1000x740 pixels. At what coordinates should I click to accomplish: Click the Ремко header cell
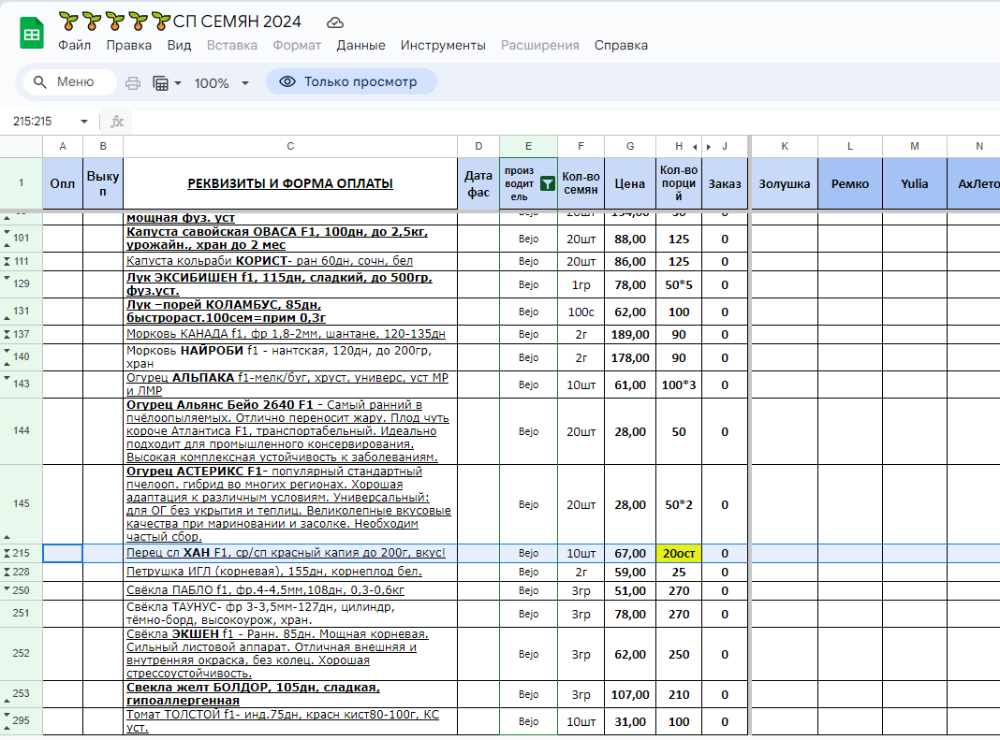(x=850, y=184)
